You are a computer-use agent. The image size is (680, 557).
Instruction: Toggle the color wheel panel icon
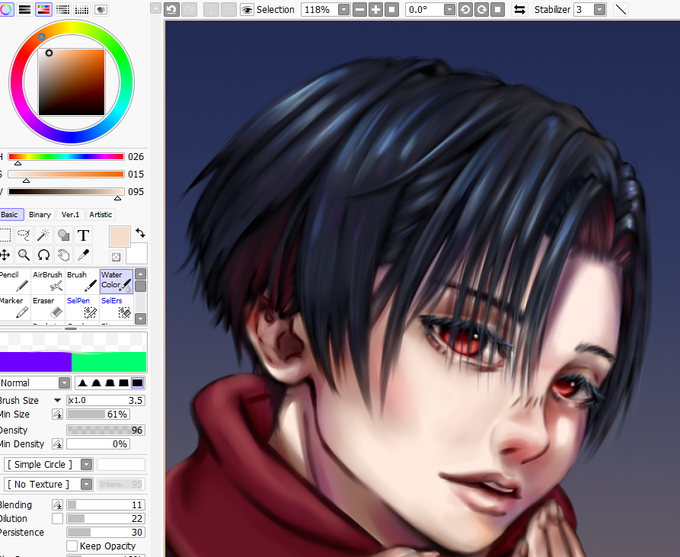pyautogui.click(x=6, y=9)
